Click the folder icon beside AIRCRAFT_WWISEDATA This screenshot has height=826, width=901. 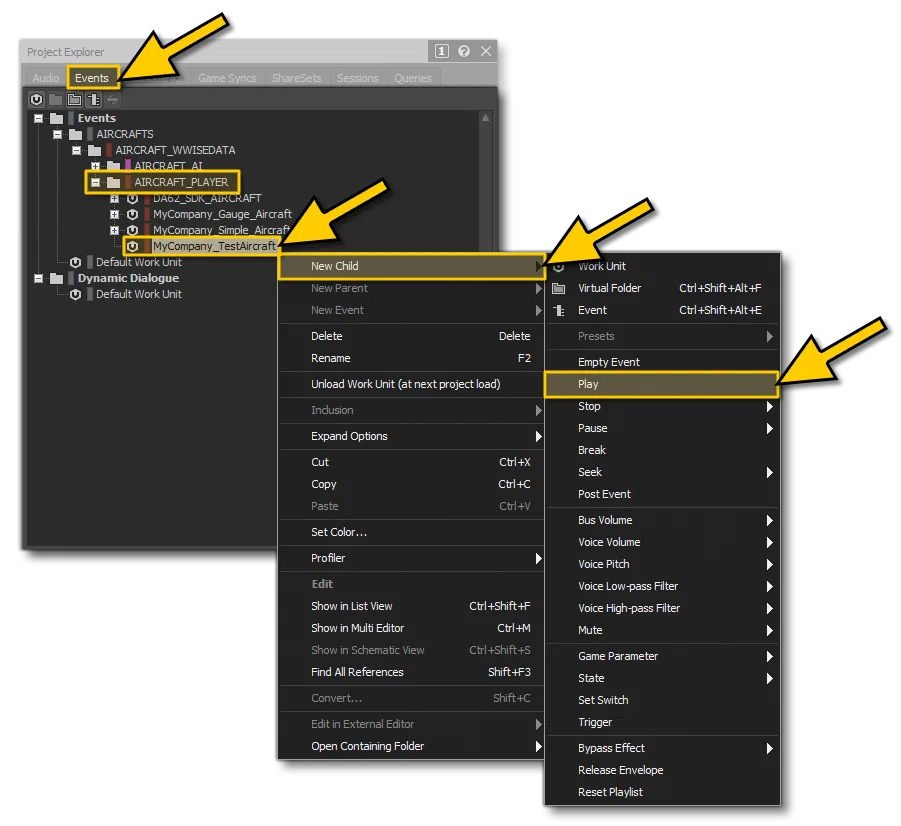[94, 151]
